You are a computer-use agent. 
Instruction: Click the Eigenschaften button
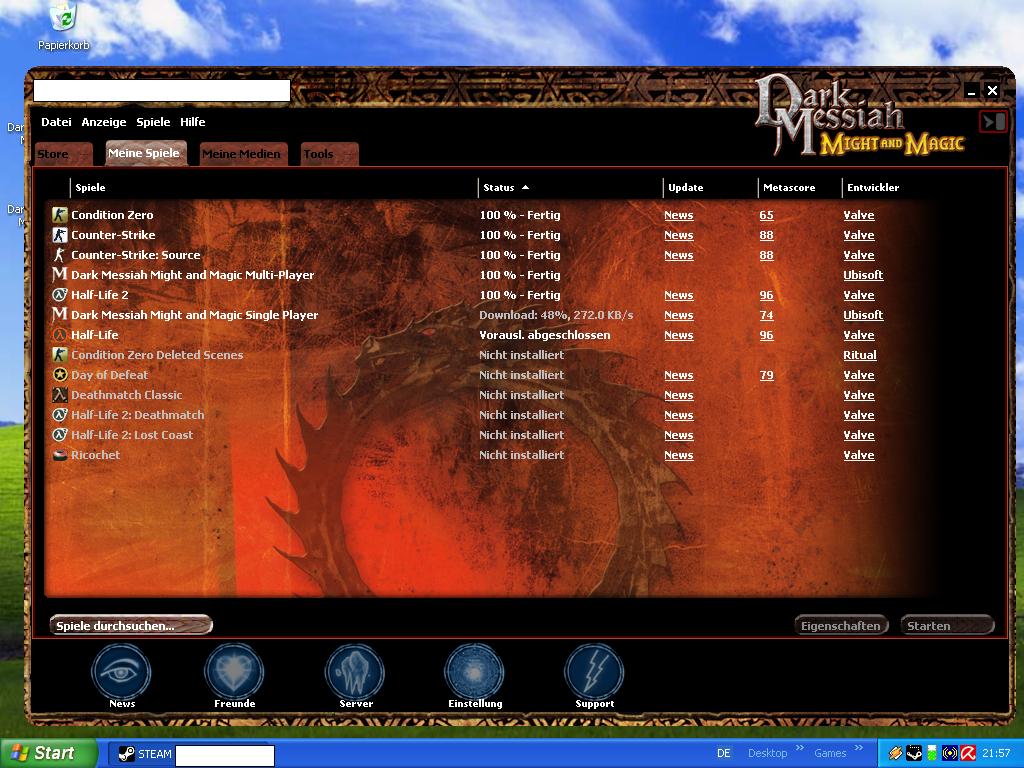pyautogui.click(x=841, y=625)
